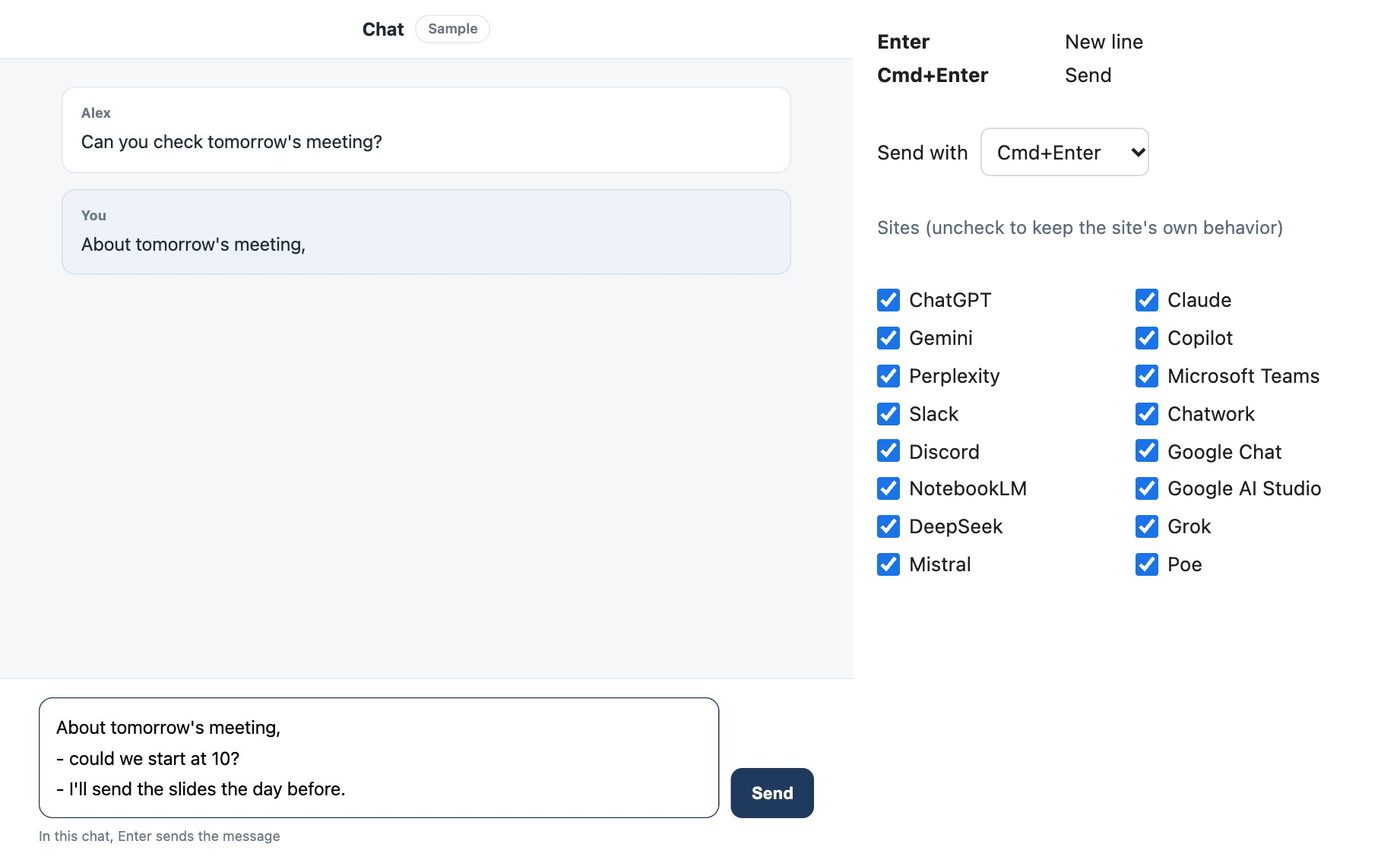Image resolution: width=1400 pixels, height=866 pixels.
Task: Uncheck the Chatwork checkbox
Action: pyautogui.click(x=1147, y=414)
